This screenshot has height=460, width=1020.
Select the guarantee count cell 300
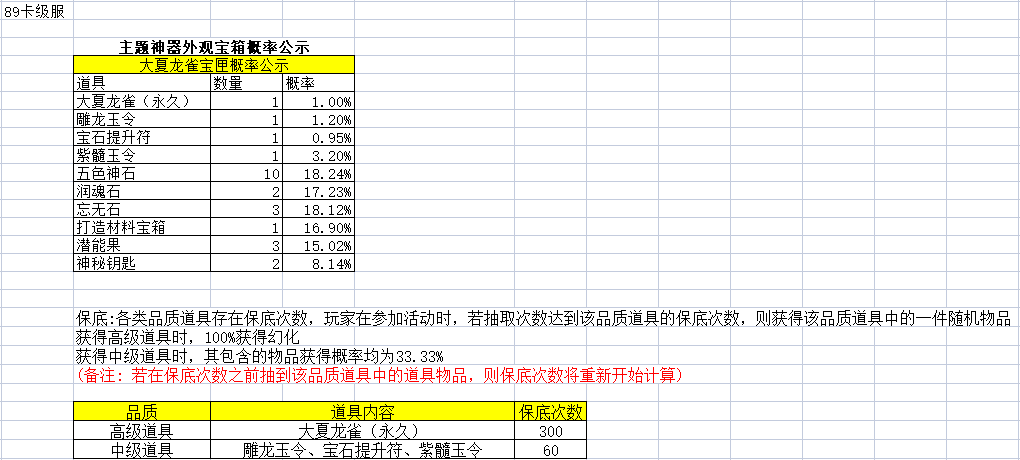tap(550, 431)
